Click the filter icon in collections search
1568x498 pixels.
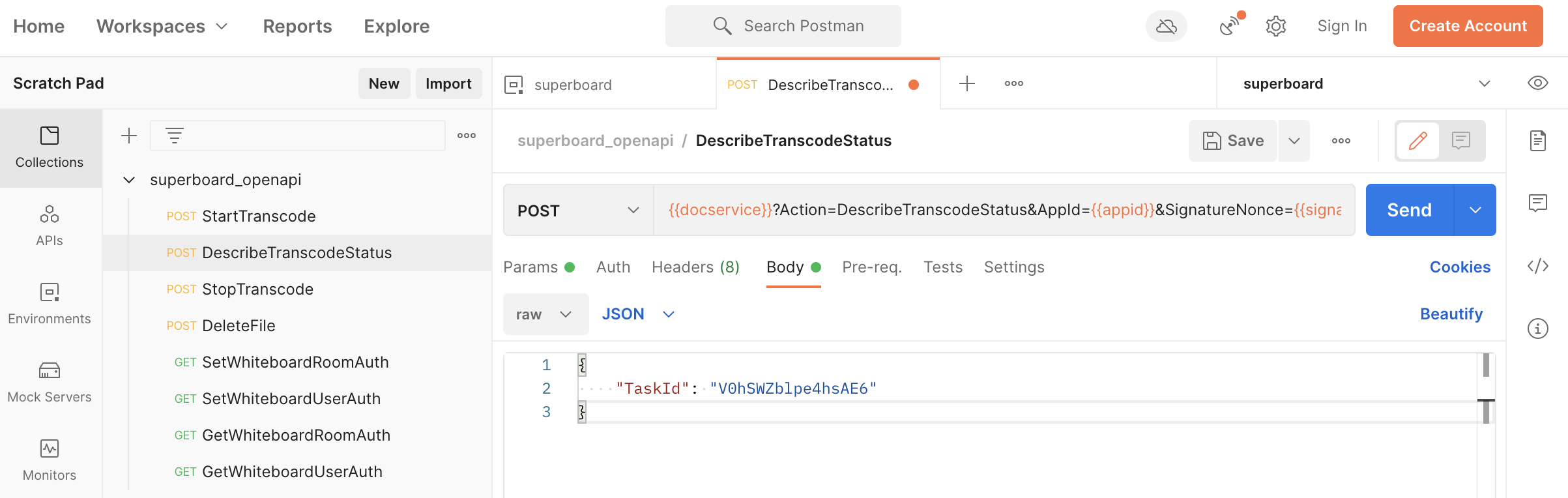[x=174, y=136]
